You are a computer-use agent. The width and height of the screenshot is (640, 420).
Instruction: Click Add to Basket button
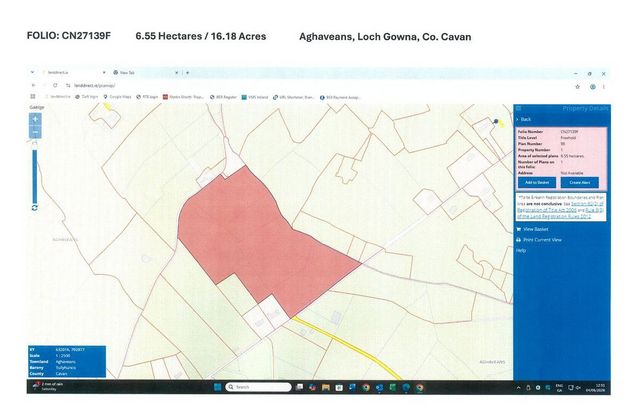point(537,182)
